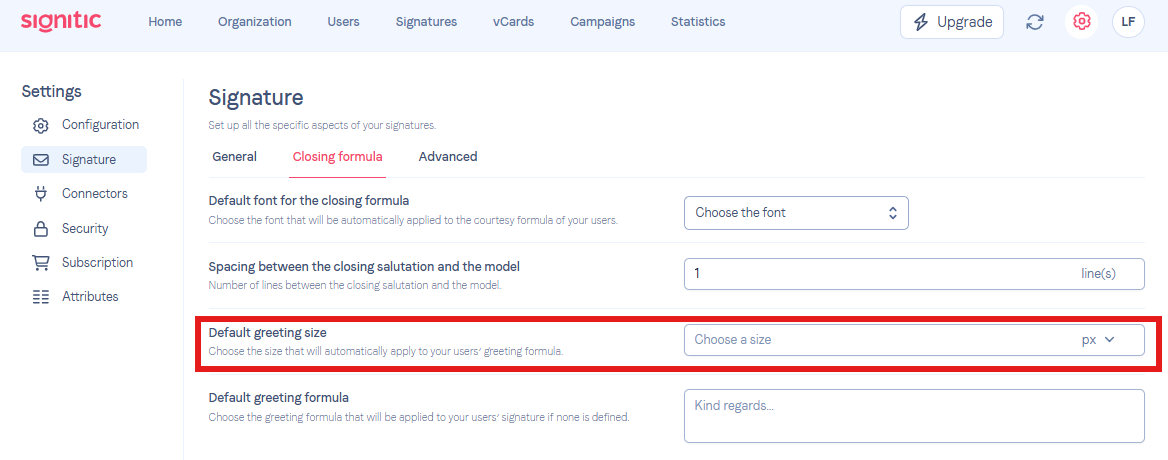Open the Campaigns menu item

tap(603, 22)
